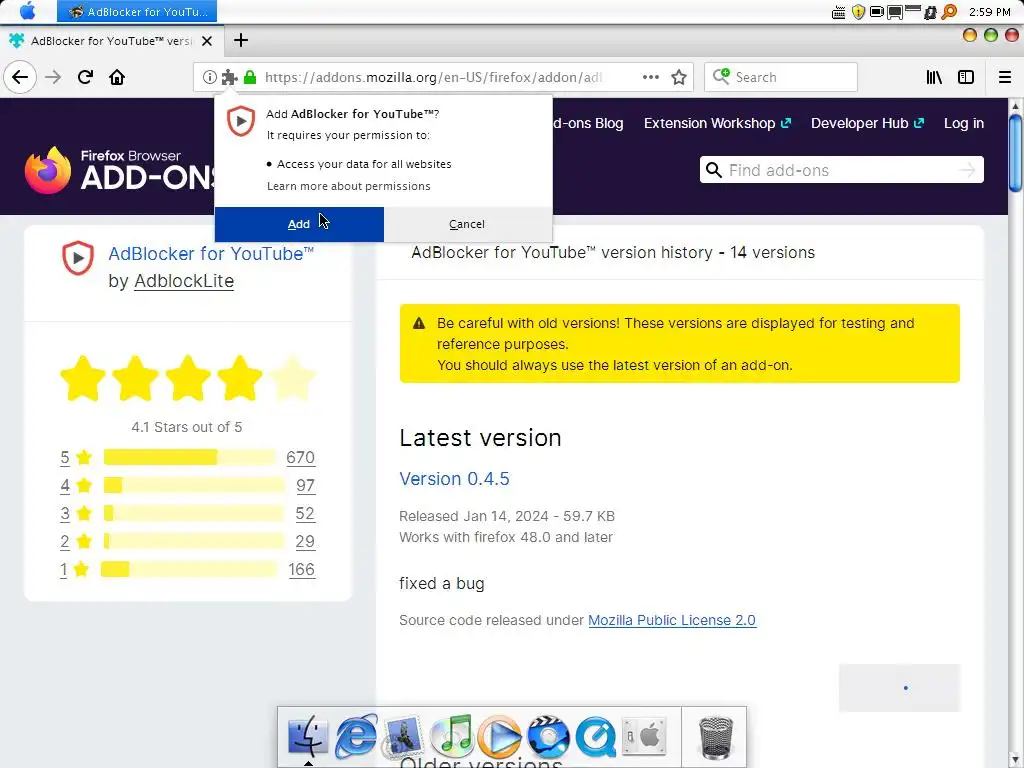Select the AdBlocker for YouTube browser tab
Screen dimensions: 1024x768
point(111,40)
